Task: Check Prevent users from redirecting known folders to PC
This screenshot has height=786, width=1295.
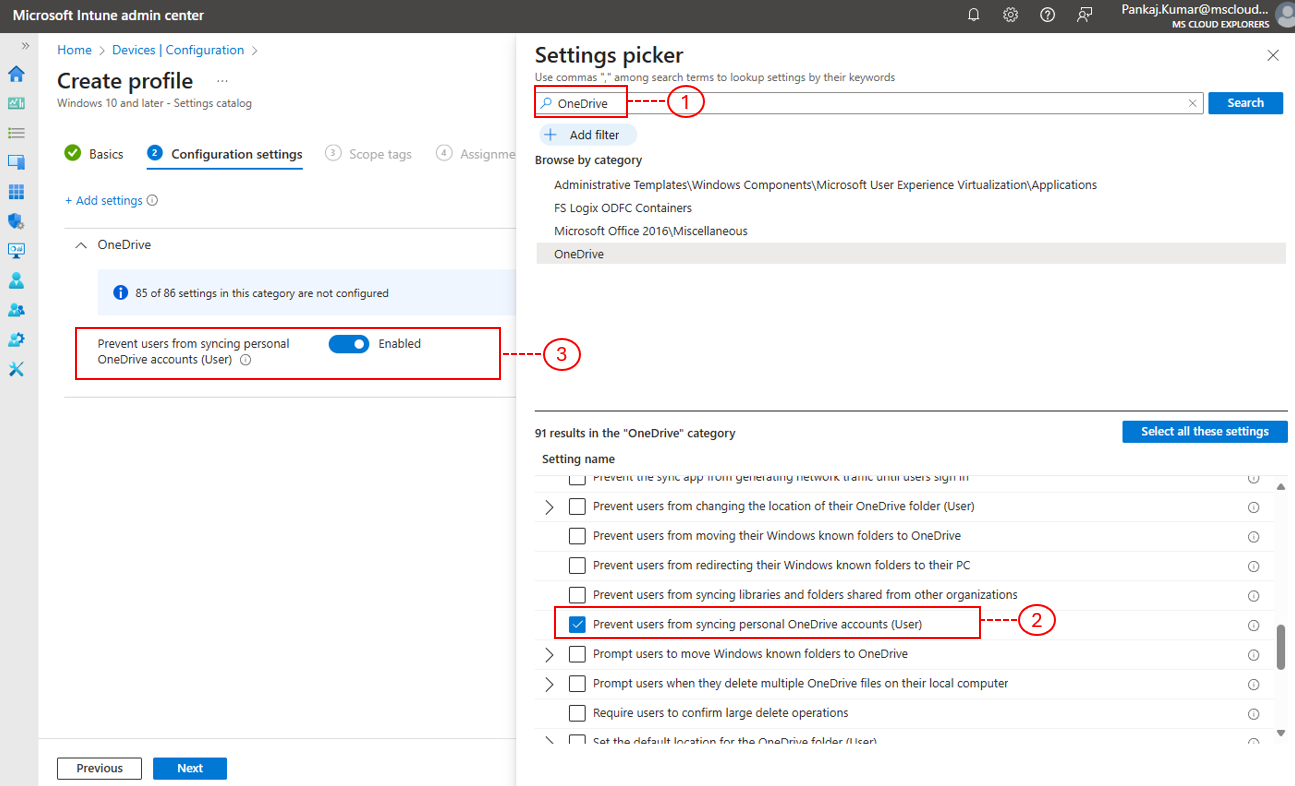Action: tap(577, 565)
